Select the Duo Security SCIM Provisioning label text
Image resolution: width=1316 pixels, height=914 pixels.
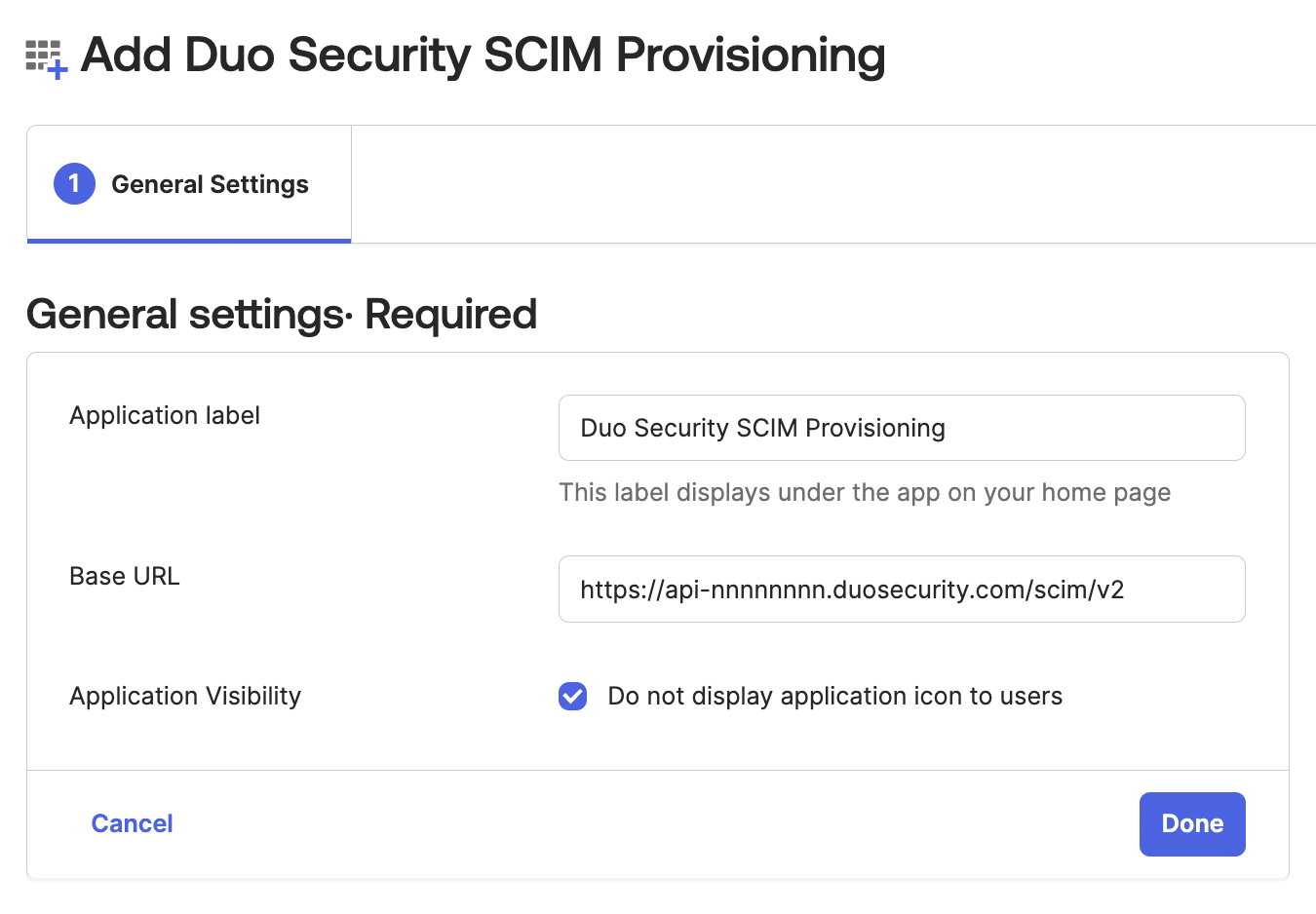point(762,427)
